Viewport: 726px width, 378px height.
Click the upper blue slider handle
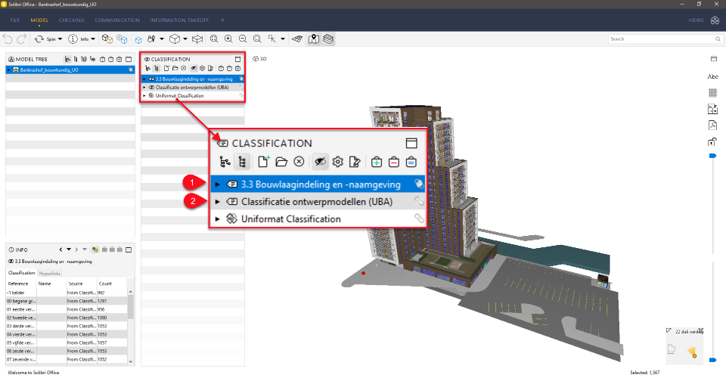713,156
